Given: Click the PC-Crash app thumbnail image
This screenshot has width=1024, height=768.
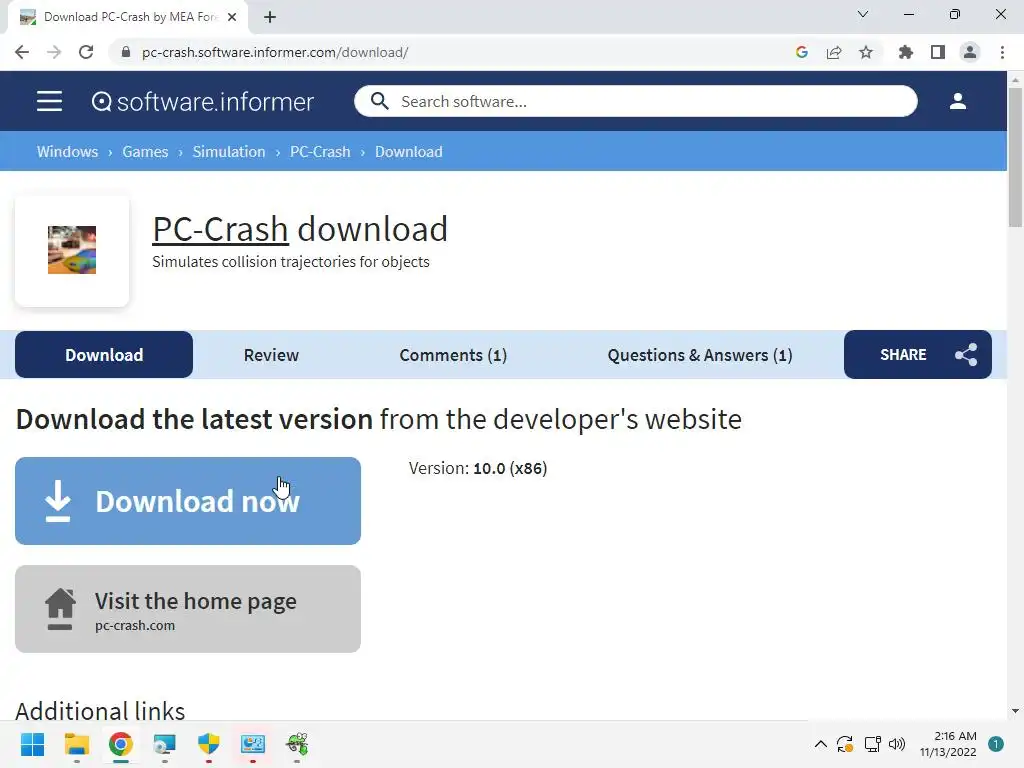Looking at the screenshot, I should tap(72, 250).
